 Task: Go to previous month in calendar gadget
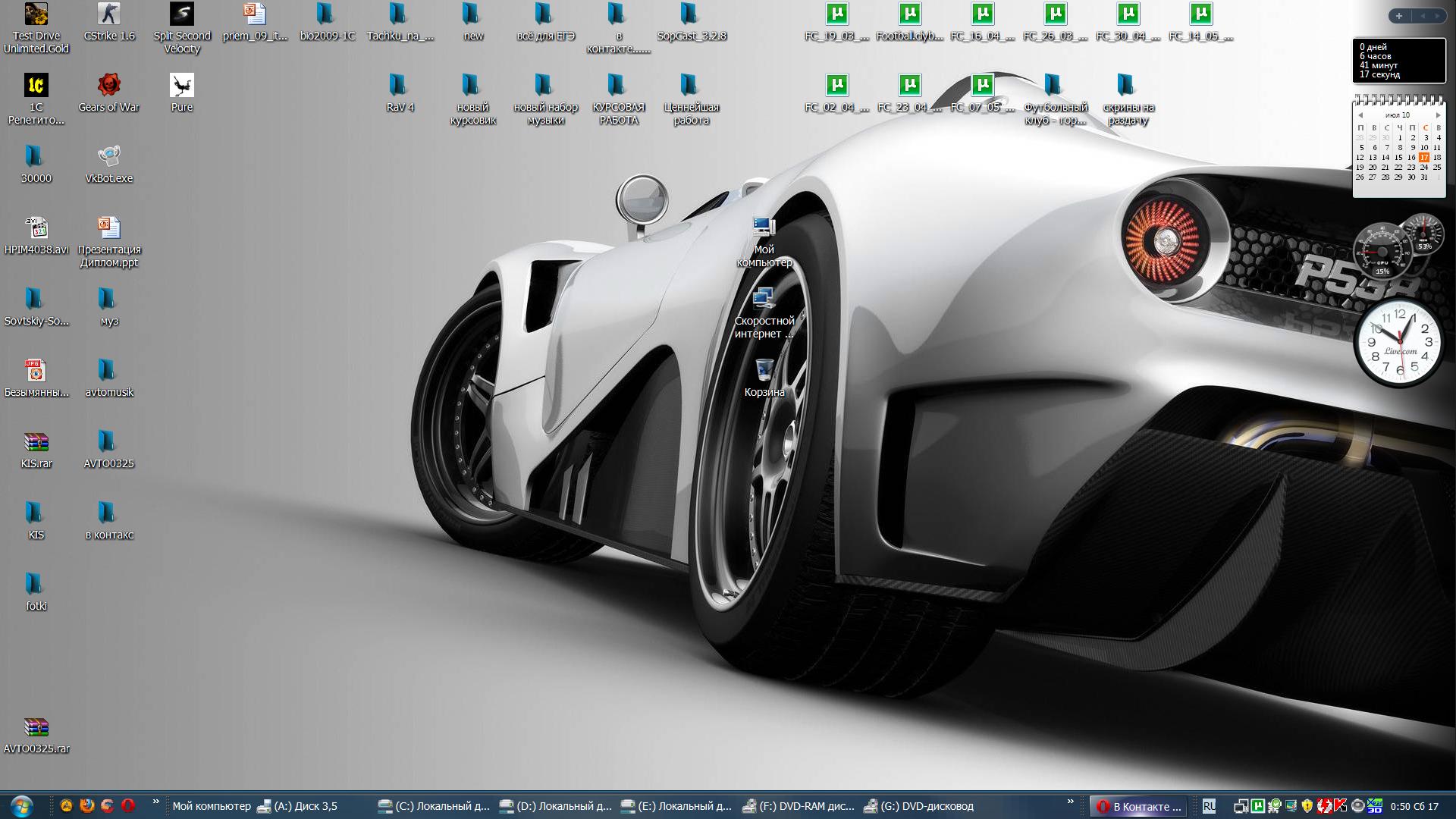tap(1360, 115)
